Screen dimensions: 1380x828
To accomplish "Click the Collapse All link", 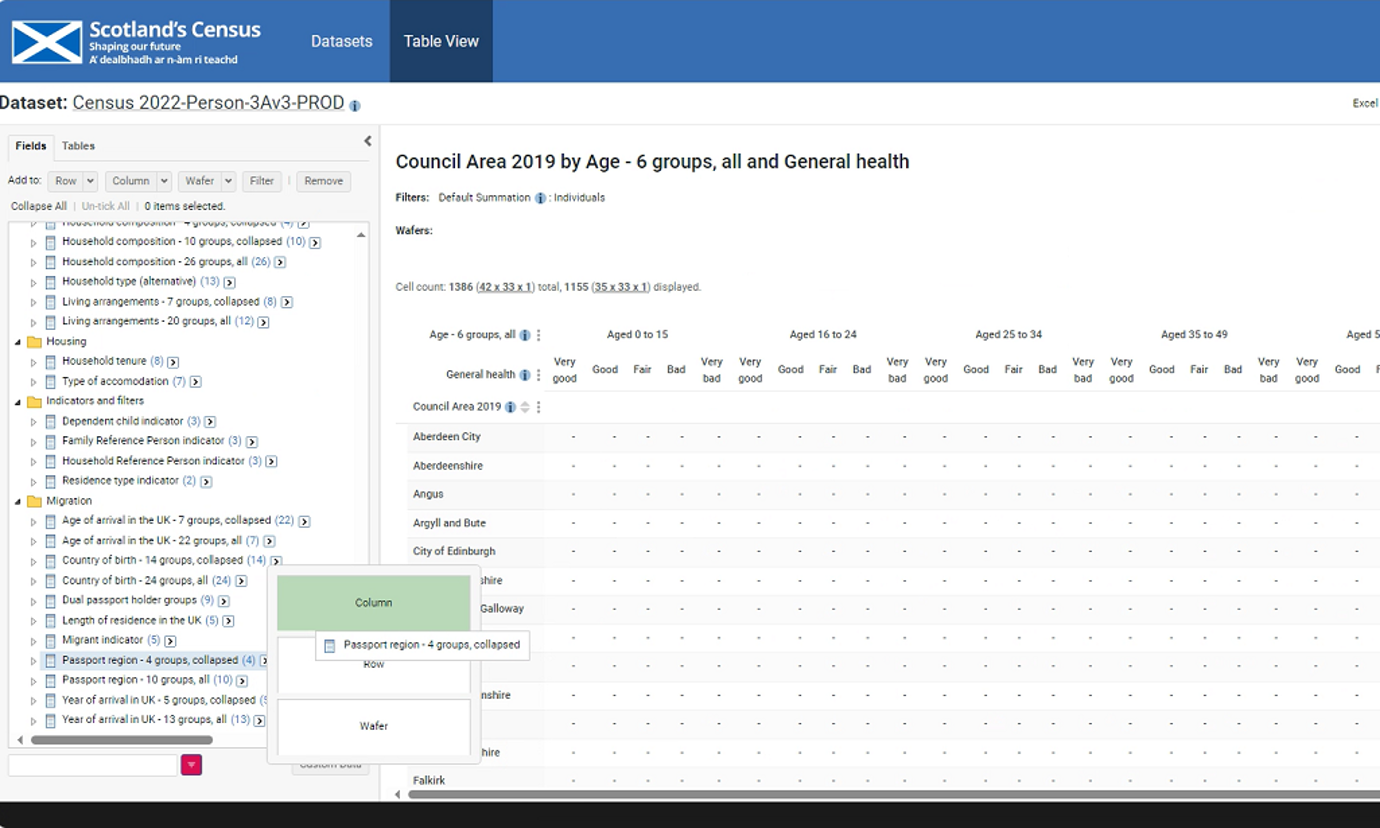I will click(x=39, y=206).
